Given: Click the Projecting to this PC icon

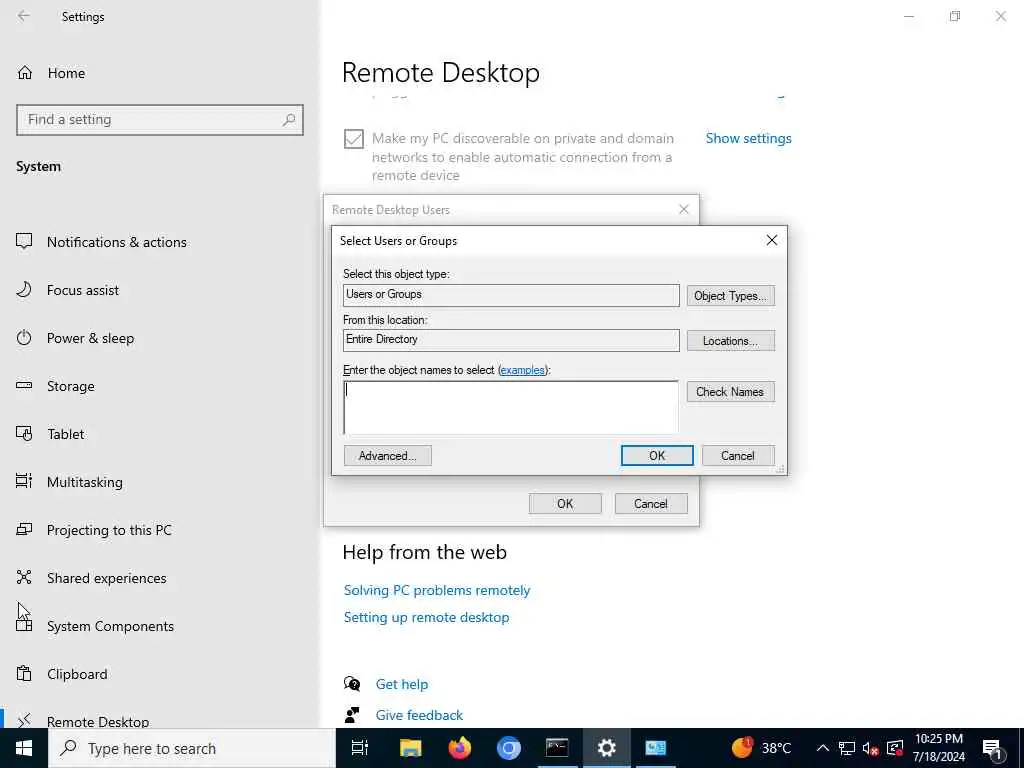Looking at the screenshot, I should tap(24, 530).
